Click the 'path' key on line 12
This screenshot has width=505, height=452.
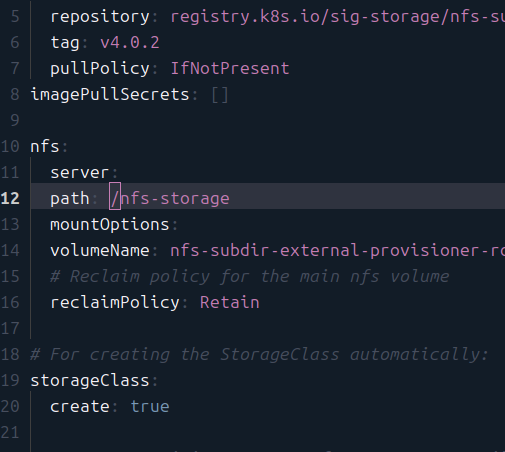click(70, 199)
